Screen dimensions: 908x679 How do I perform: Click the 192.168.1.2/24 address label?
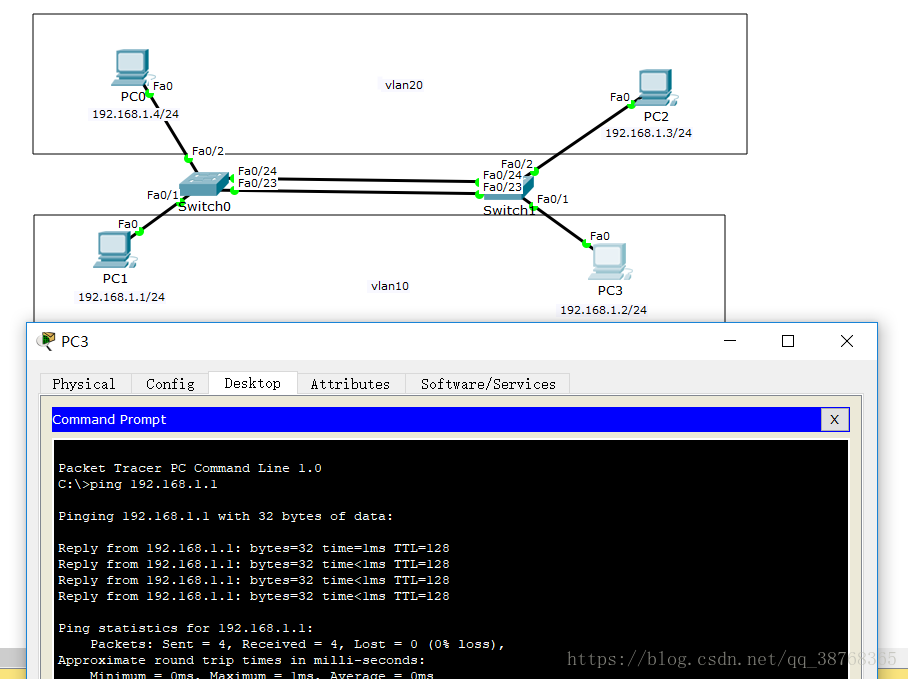click(x=603, y=310)
